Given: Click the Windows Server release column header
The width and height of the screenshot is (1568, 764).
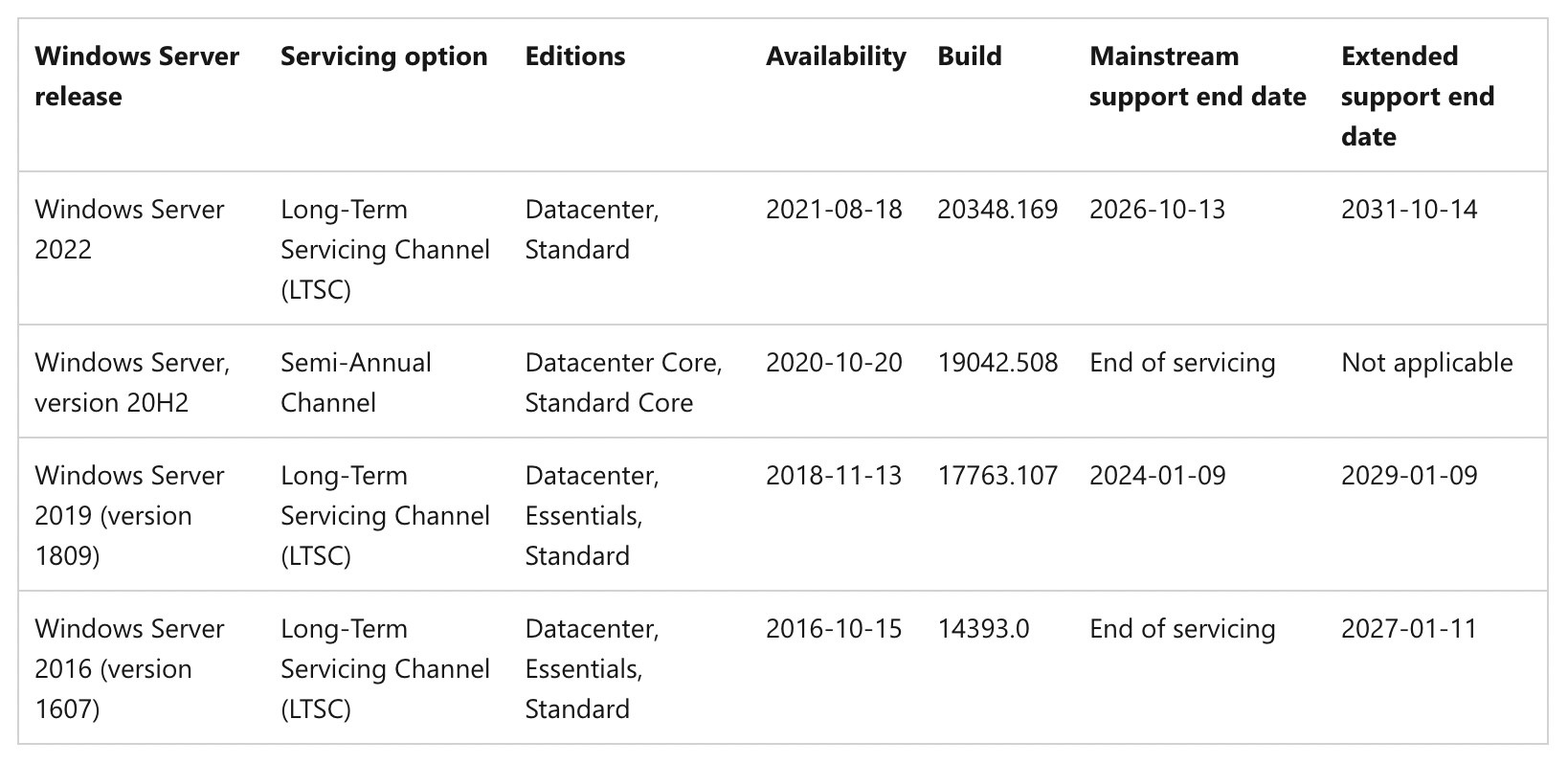Looking at the screenshot, I should pyautogui.click(x=137, y=77).
